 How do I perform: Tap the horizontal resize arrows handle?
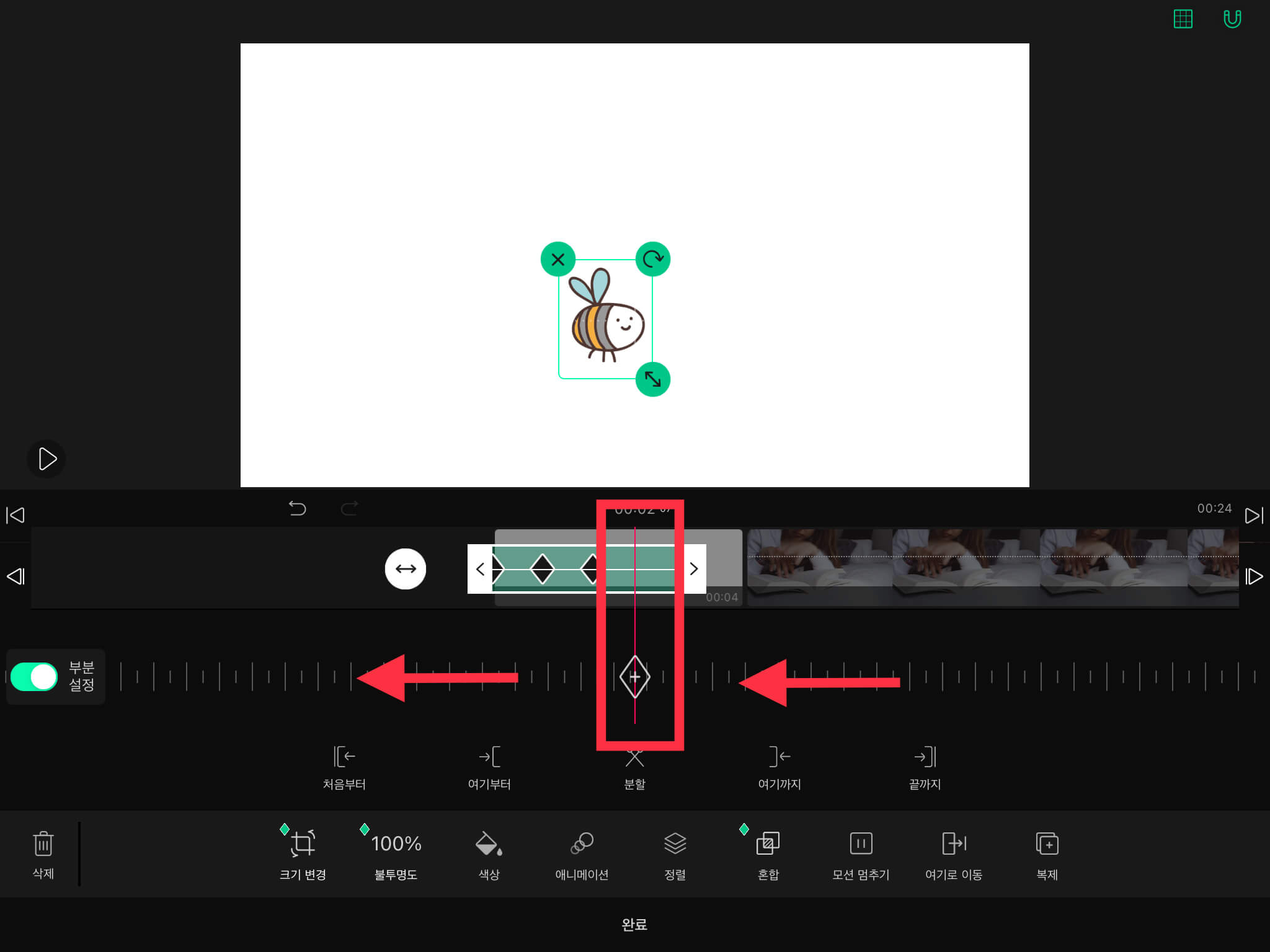406,569
